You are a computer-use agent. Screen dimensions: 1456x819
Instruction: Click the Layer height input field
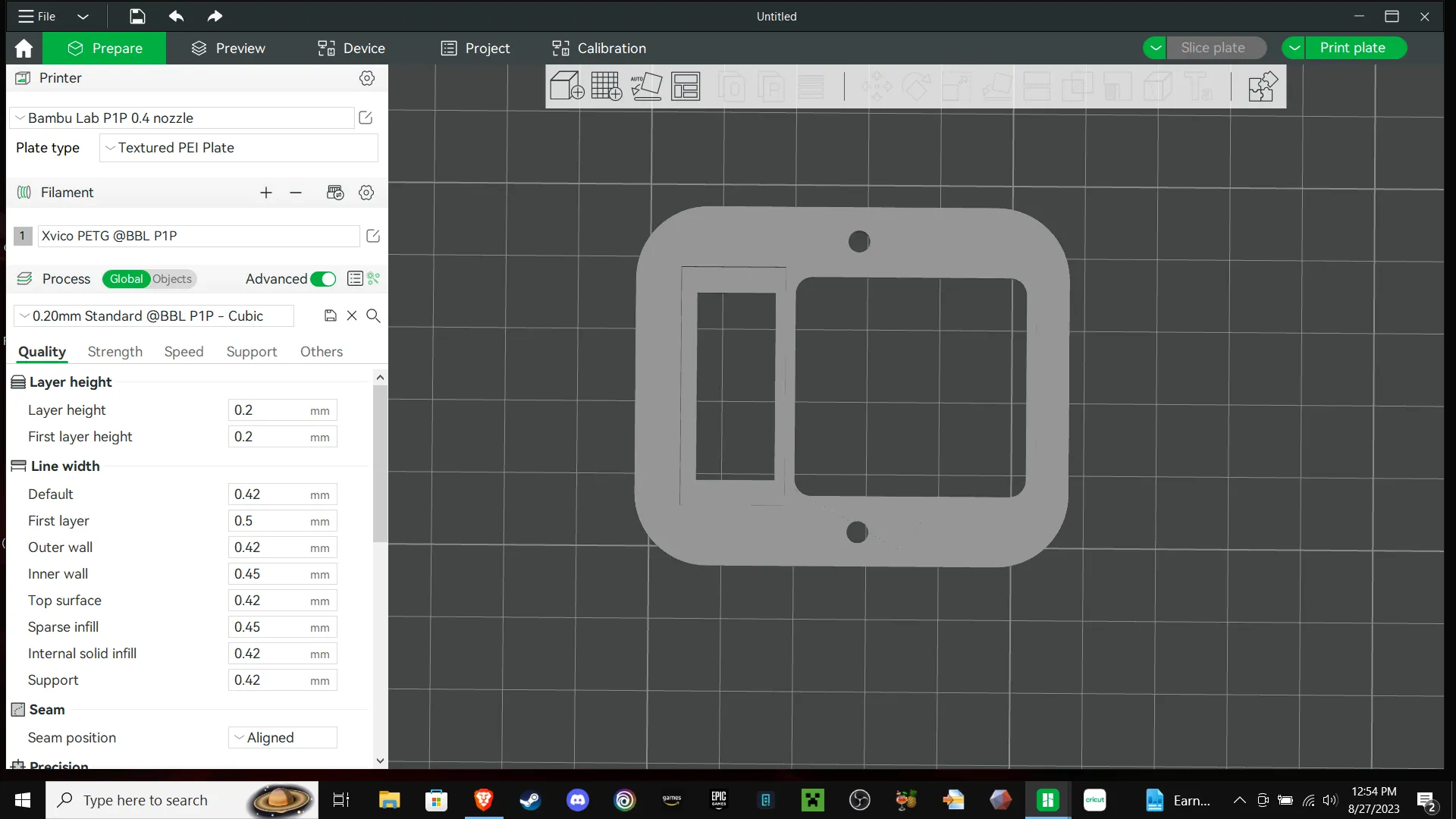(x=282, y=409)
